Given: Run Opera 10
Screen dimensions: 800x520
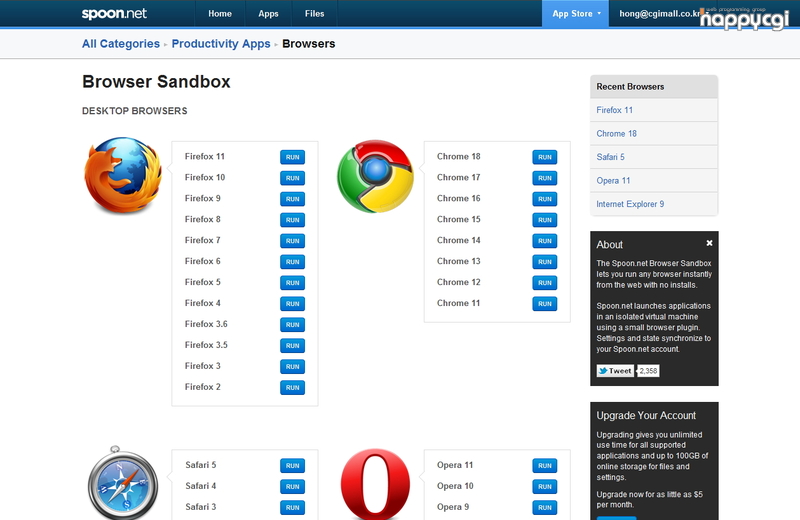Looking at the screenshot, I should 545,486.
